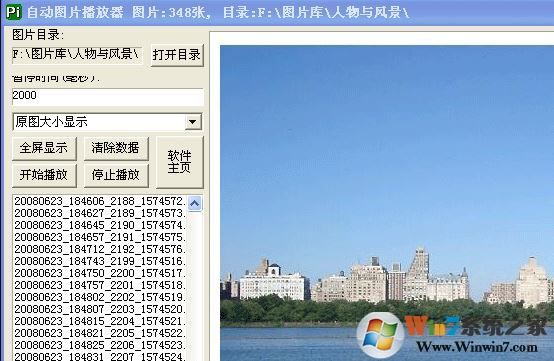This screenshot has height=361, width=554.
Task: Start playback with 开始播放 button
Action: click(44, 175)
